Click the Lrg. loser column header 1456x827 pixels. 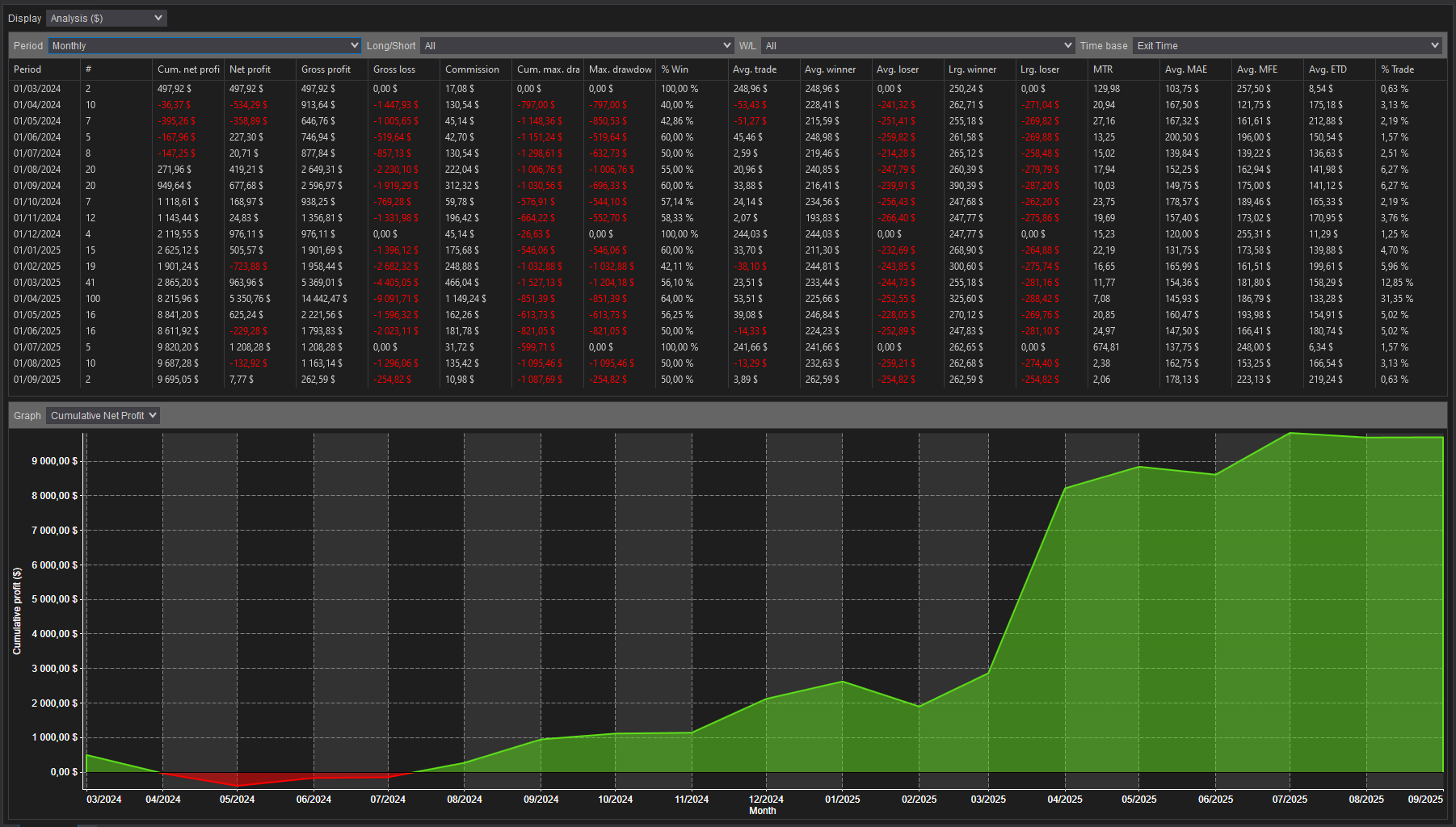pyautogui.click(x=1050, y=69)
